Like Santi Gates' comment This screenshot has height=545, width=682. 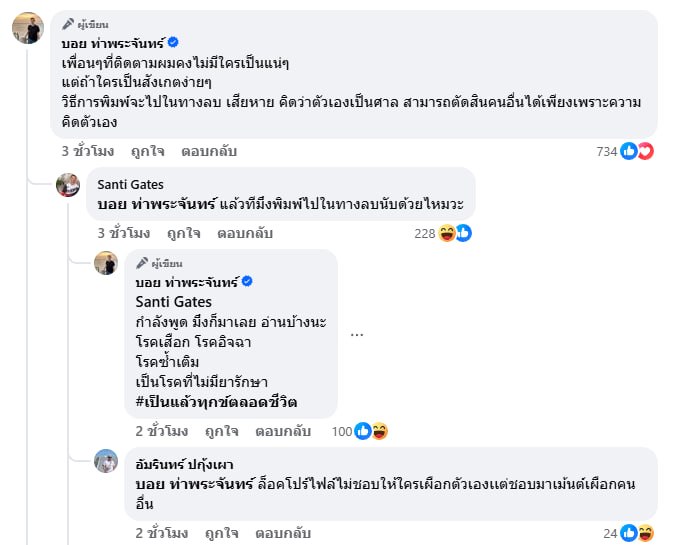(x=183, y=233)
